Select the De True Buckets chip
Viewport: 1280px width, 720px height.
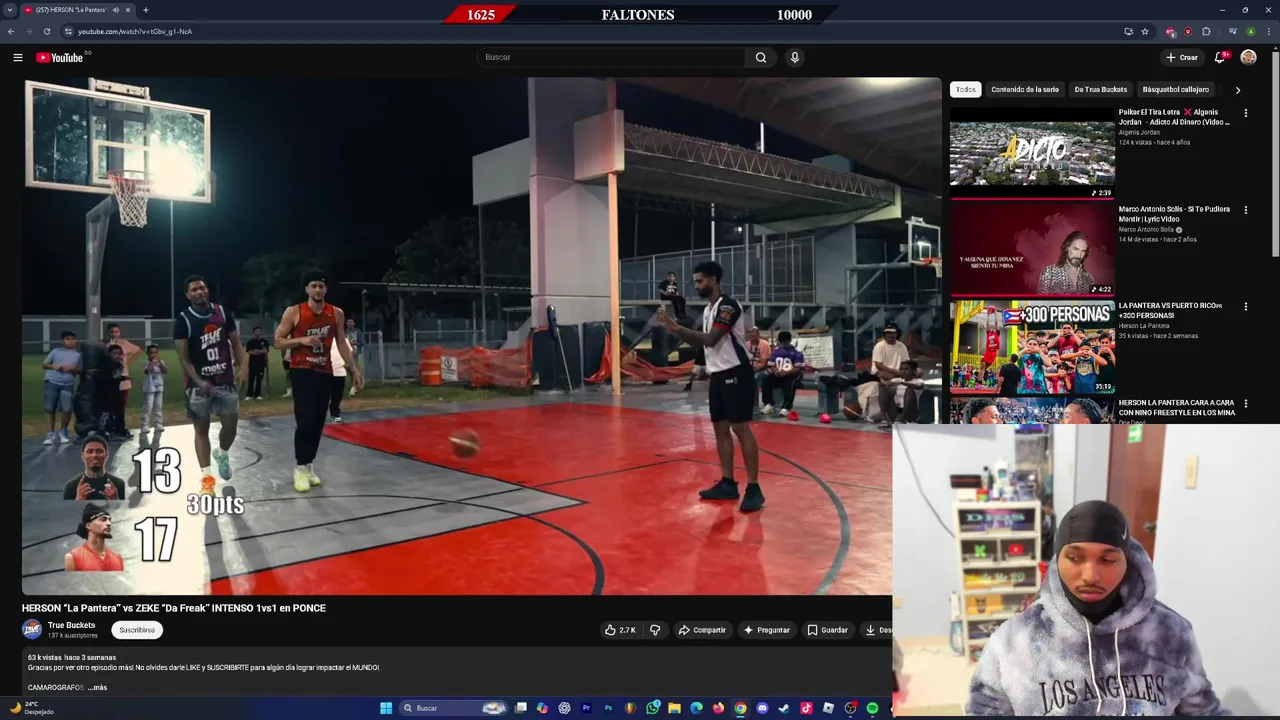pos(1100,90)
